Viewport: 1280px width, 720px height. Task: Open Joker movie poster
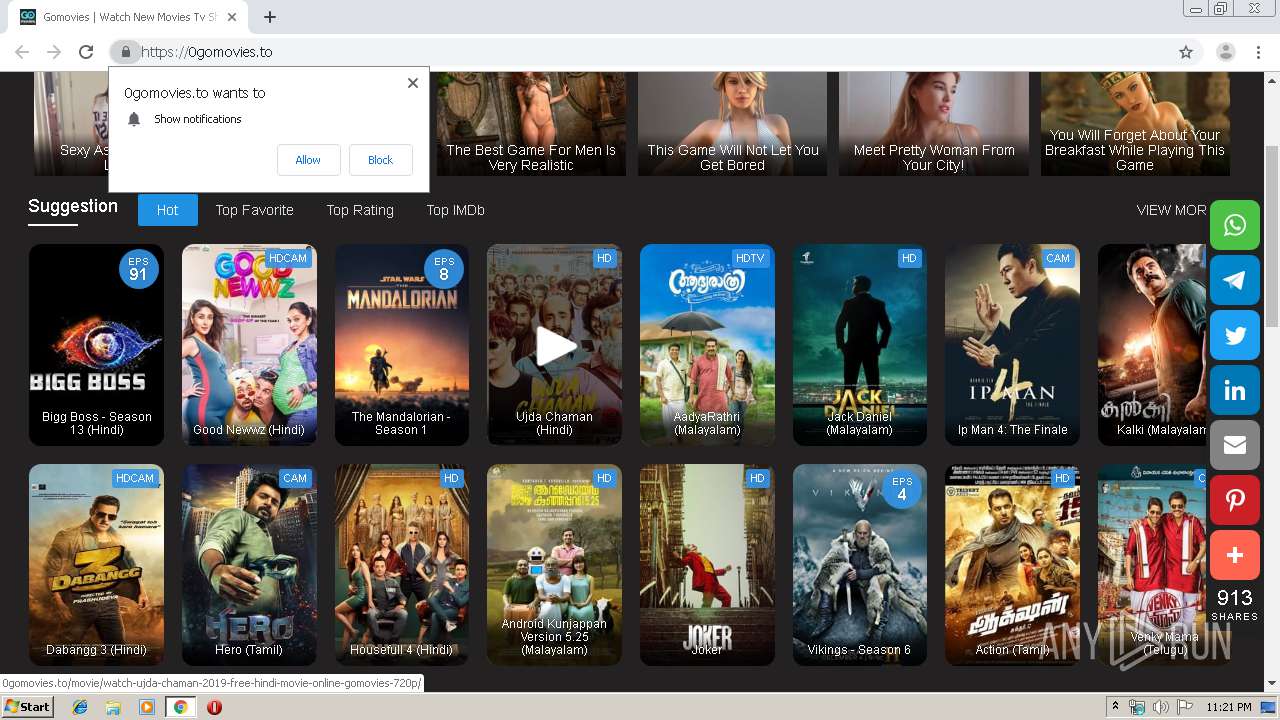coord(707,565)
